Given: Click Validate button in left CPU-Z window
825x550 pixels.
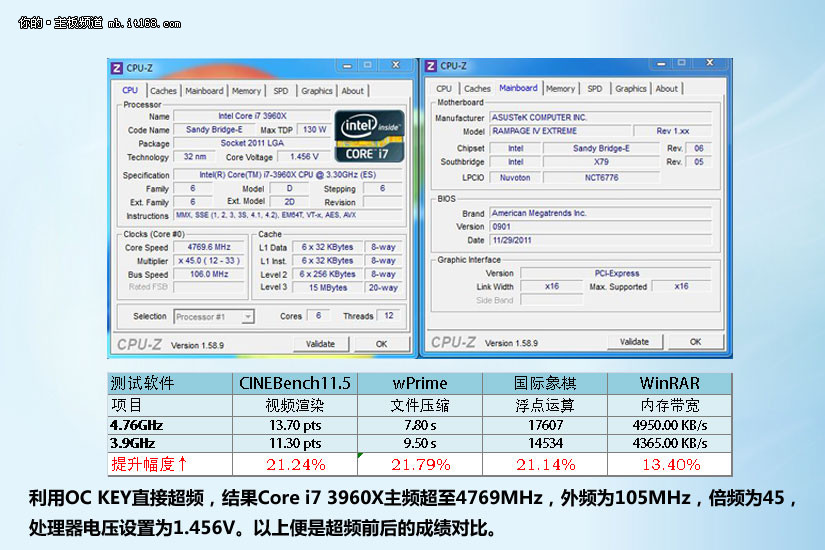Looking at the screenshot, I should [320, 344].
